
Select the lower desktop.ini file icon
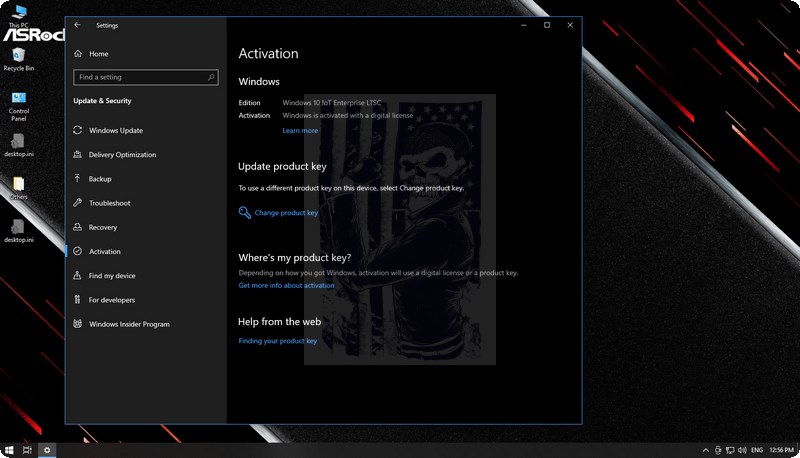click(x=19, y=231)
